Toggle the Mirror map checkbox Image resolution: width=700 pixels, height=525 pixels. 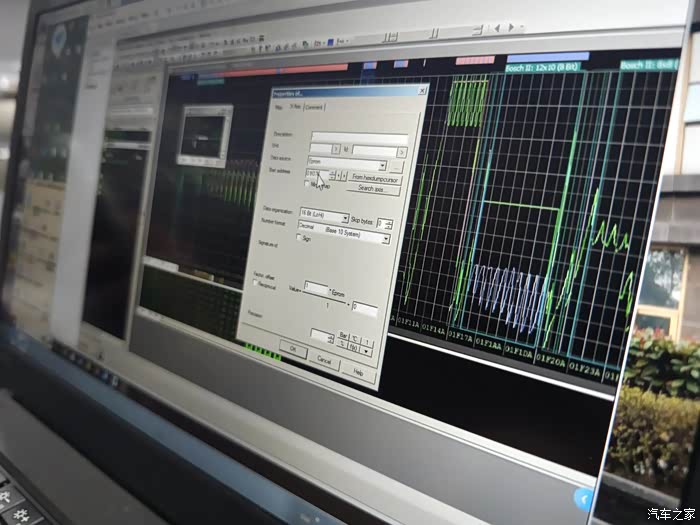coord(307,183)
